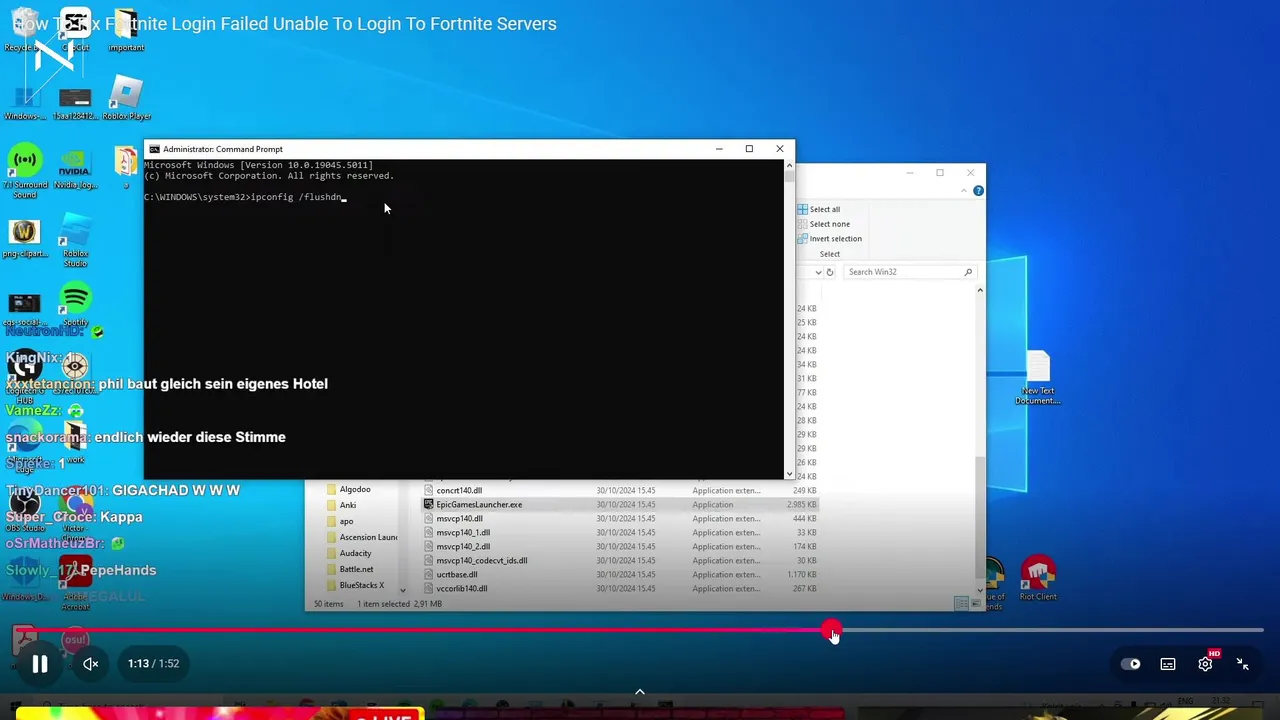Image resolution: width=1280 pixels, height=720 pixels.
Task: Toggle the autoplay switch
Action: [x=1131, y=664]
